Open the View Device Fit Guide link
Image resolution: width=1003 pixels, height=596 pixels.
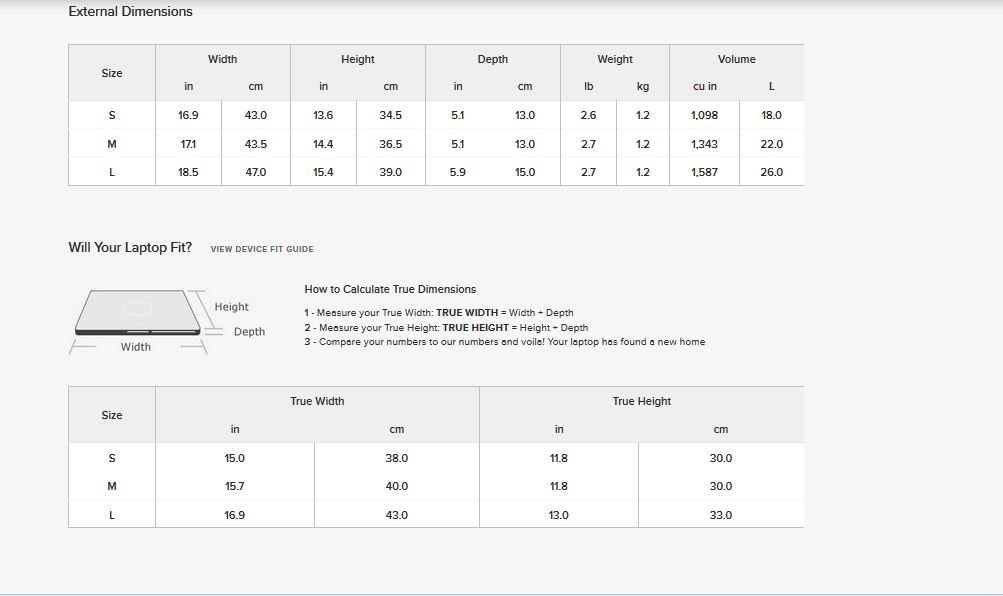pos(261,249)
